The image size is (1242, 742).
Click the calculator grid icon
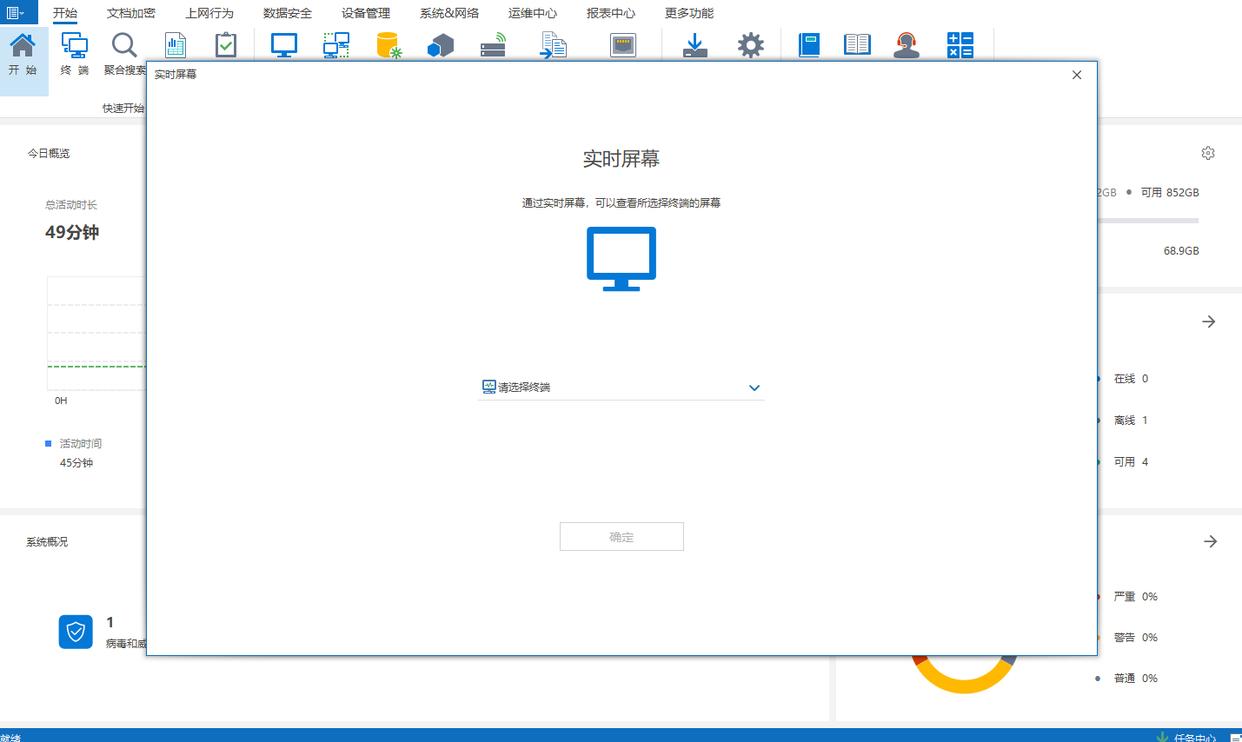960,46
